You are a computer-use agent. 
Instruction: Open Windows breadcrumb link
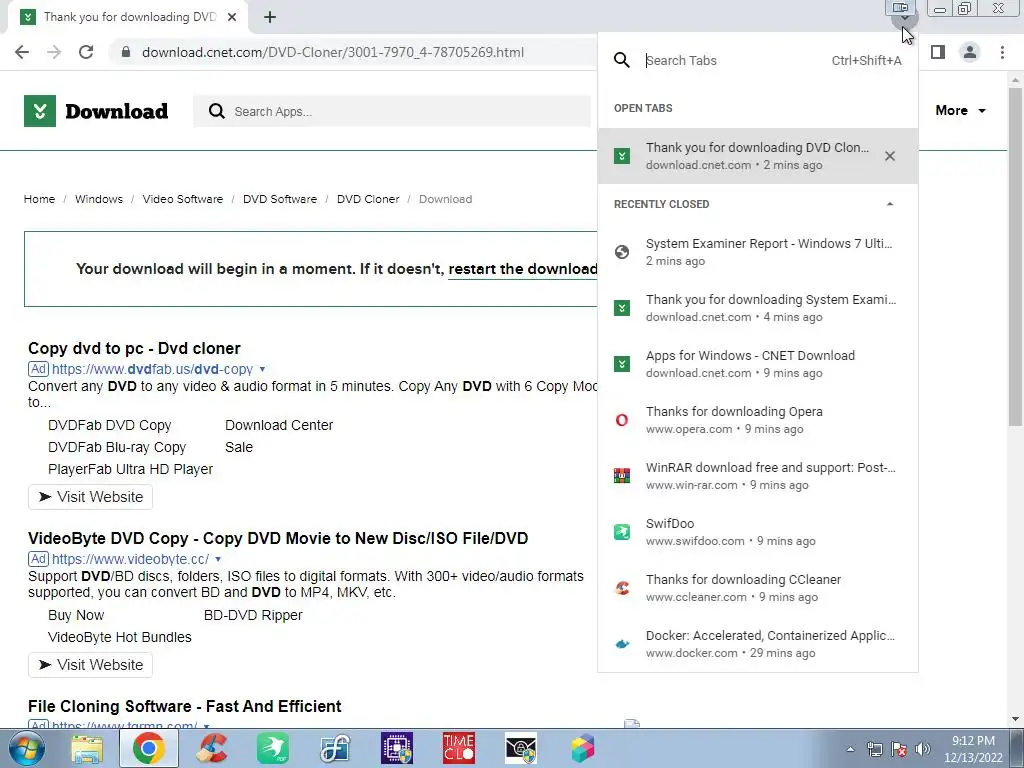[x=99, y=199]
